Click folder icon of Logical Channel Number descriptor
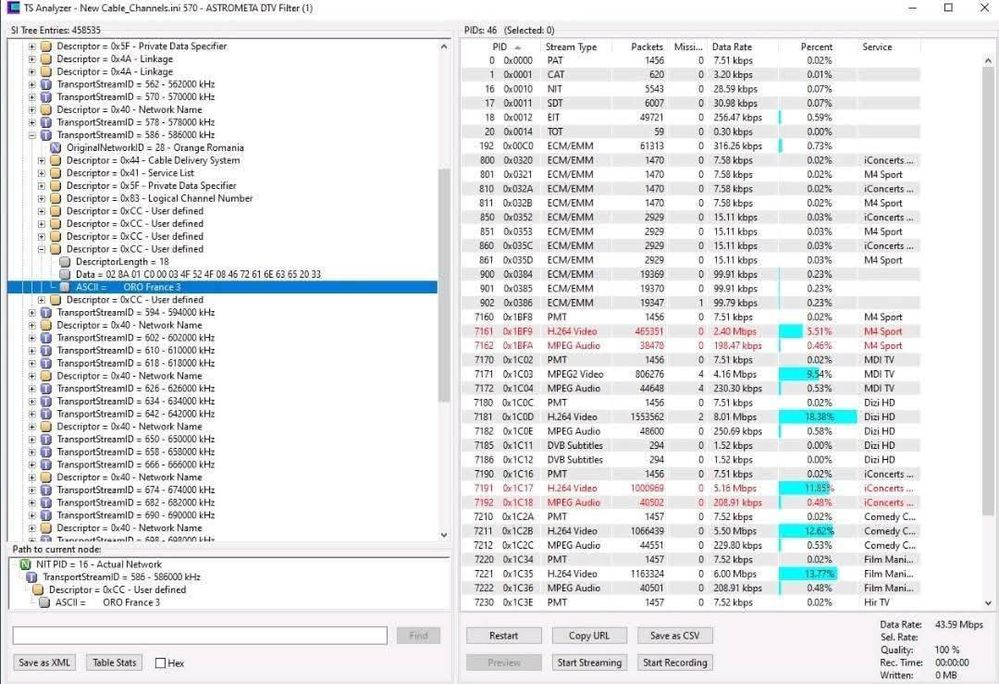Screen dimensions: 999x684 pyautogui.click(x=56, y=199)
